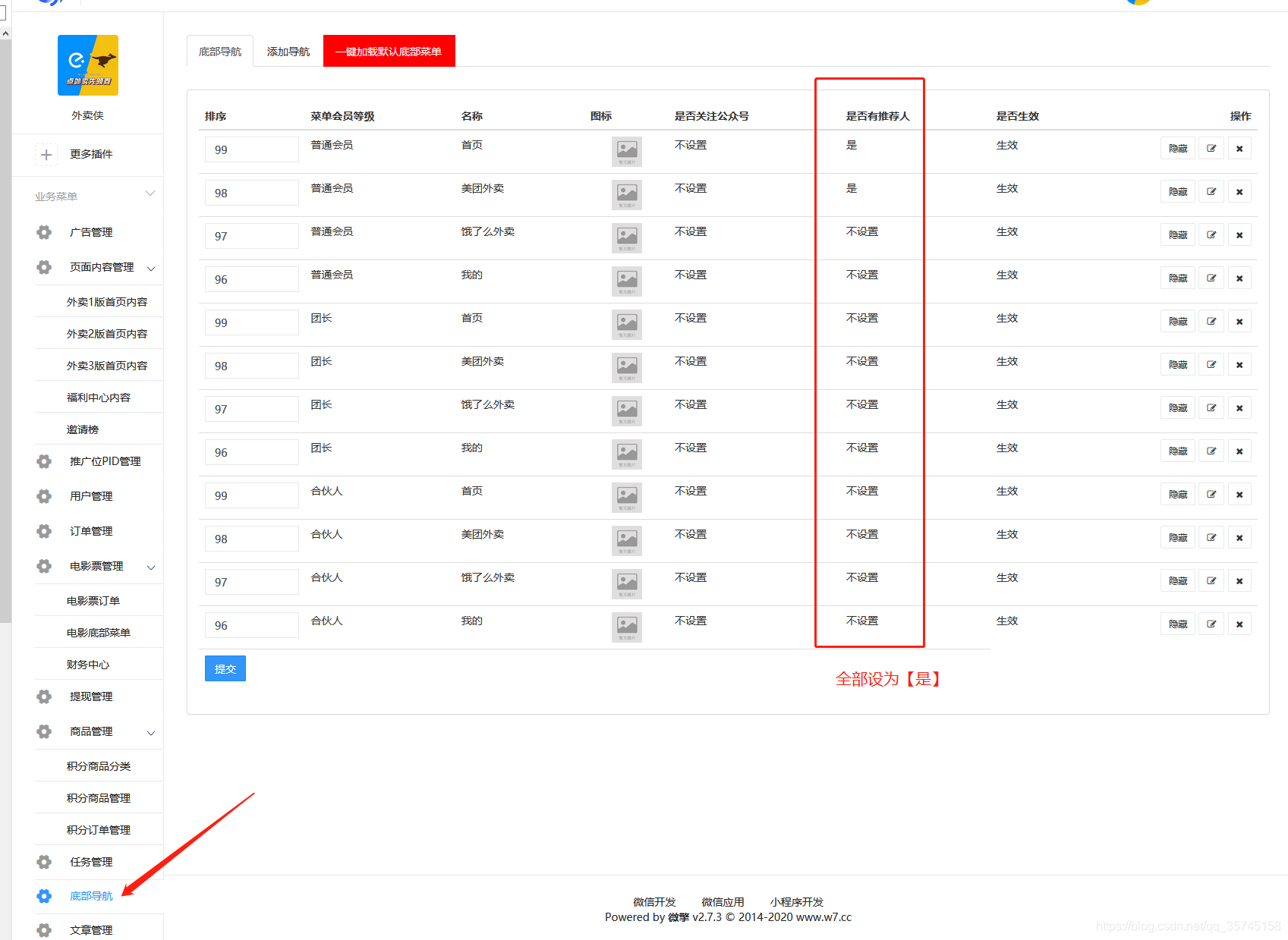Open the 微信应用 footer link
This screenshot has height=940, width=1288.
click(723, 902)
